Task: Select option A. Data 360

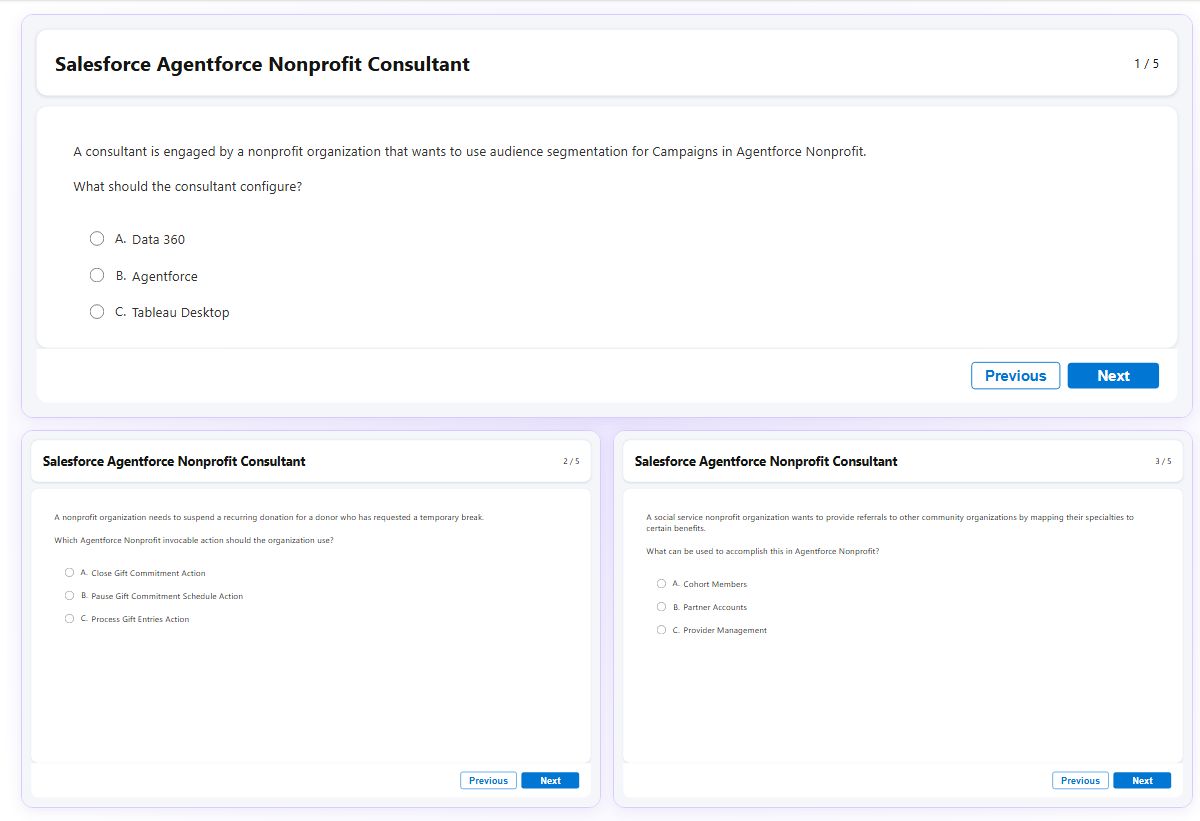Action: (x=97, y=239)
